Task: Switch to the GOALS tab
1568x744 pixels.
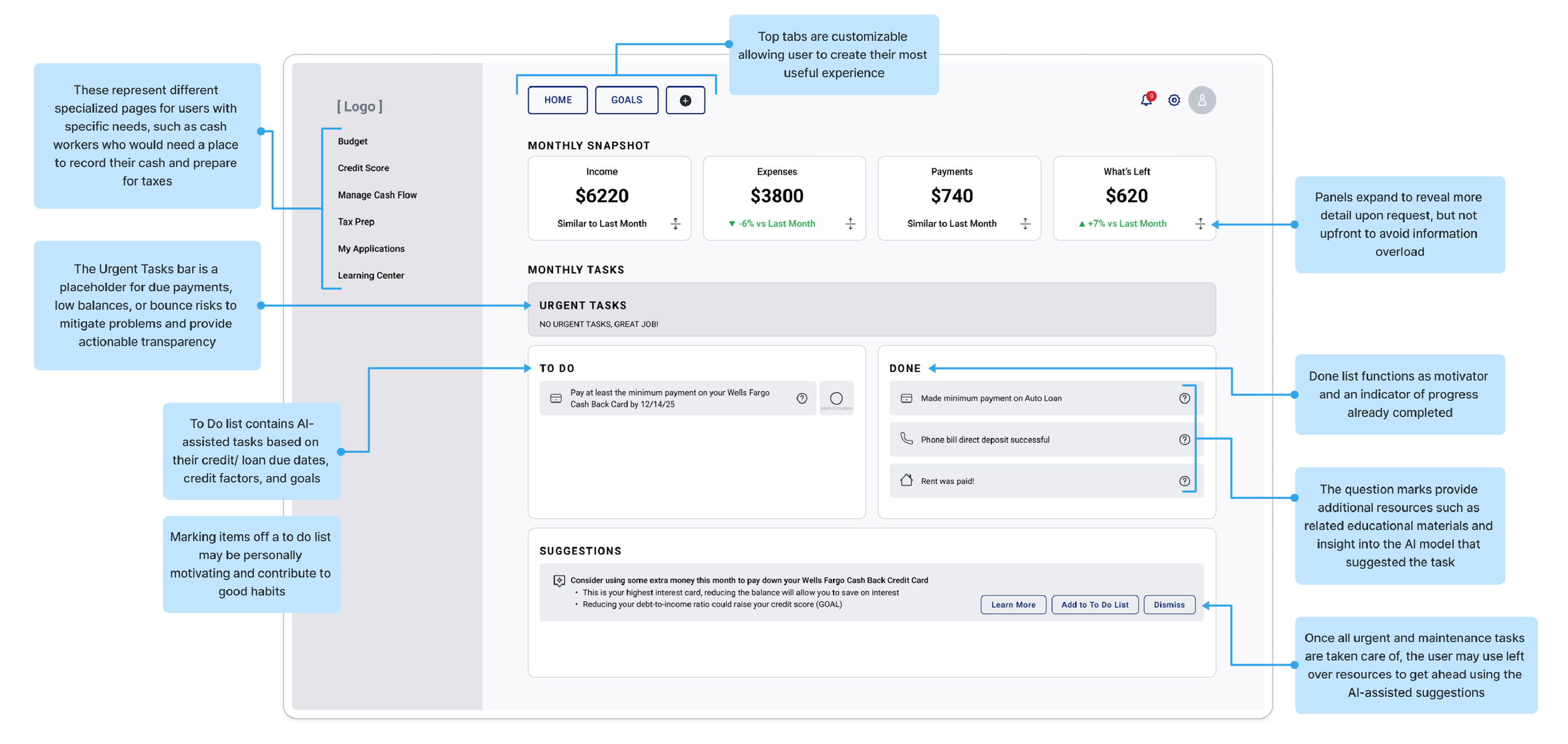Action: (626, 100)
